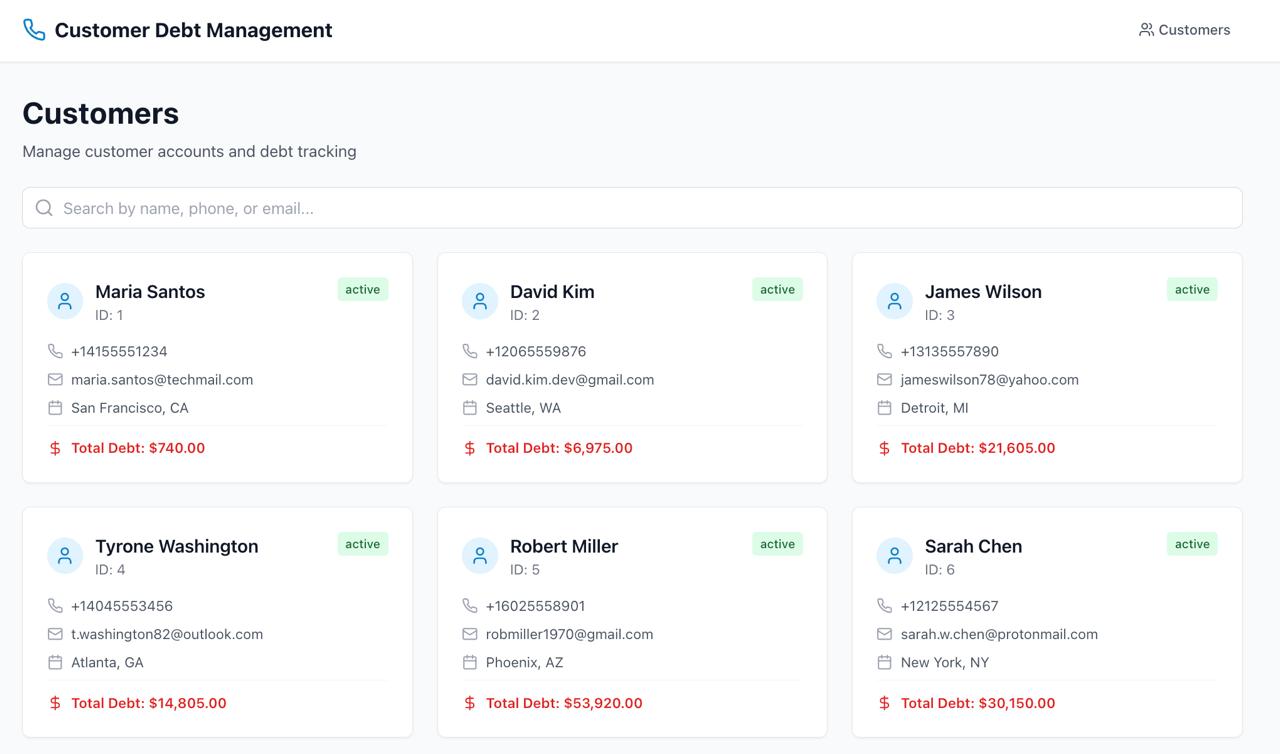Click dollar icon beside Total Debt: $30,150.00
Viewport: 1280px width, 754px height.
pos(884,703)
